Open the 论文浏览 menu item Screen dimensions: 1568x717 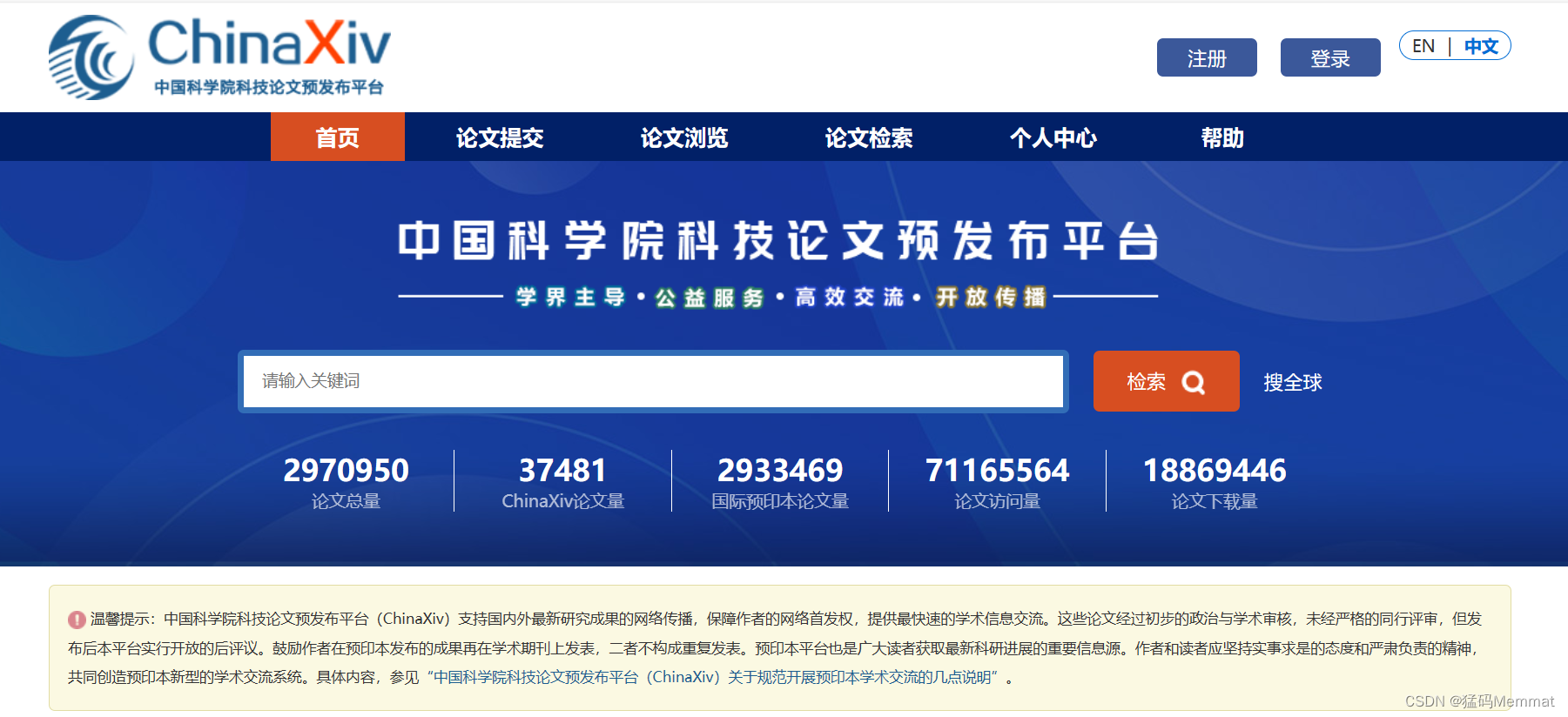pos(684,137)
